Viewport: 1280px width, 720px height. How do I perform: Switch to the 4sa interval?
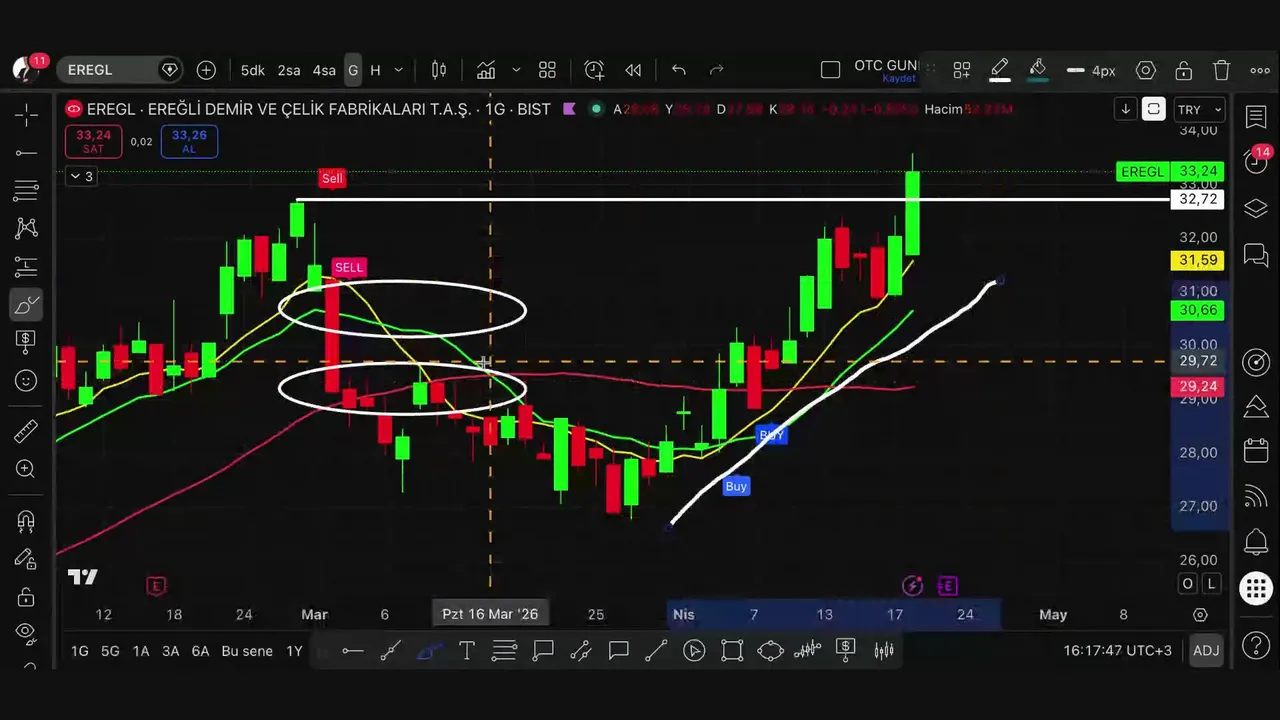(324, 70)
